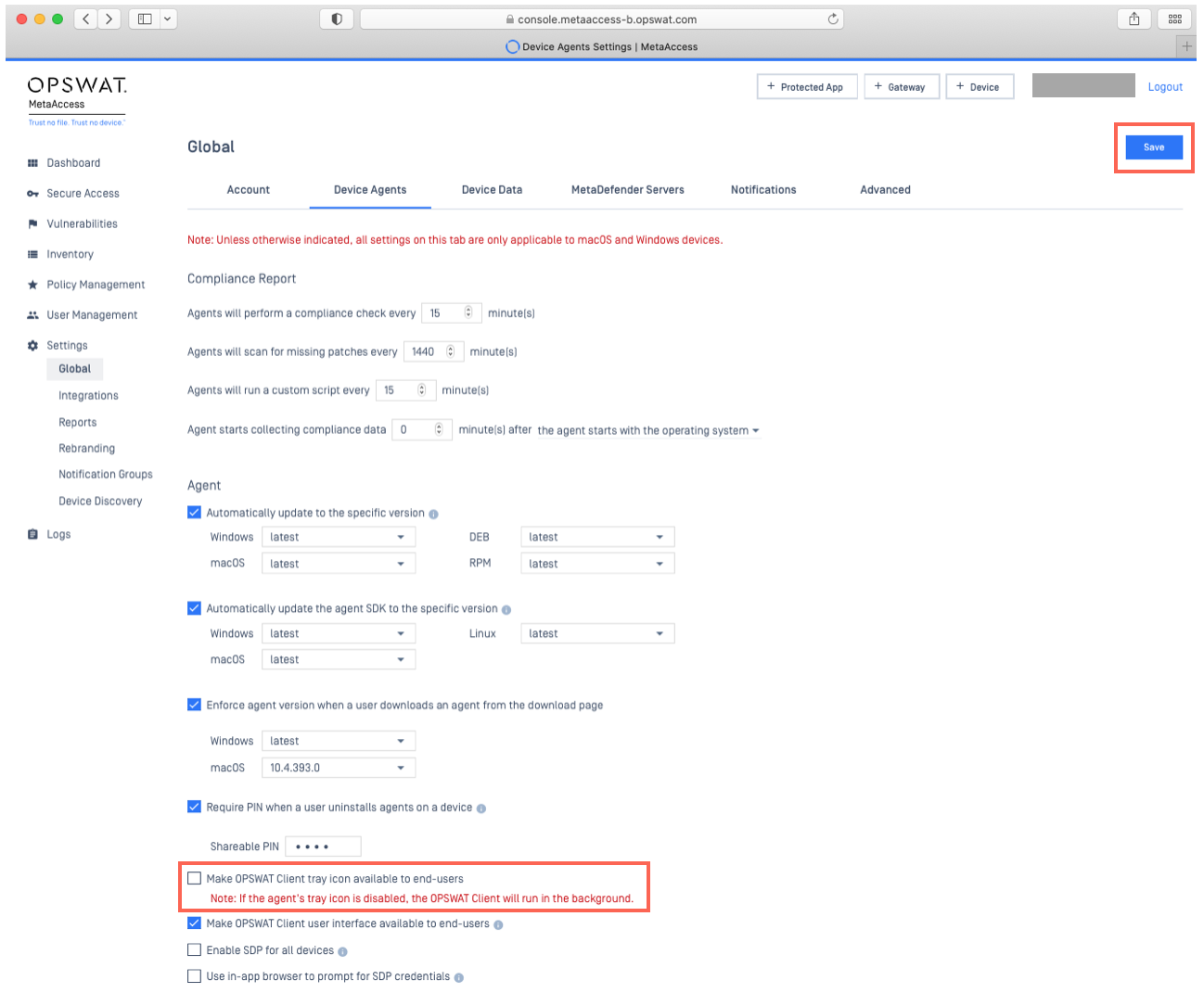
Task: Show Safari tab overview grid icon
Action: [x=1174, y=19]
